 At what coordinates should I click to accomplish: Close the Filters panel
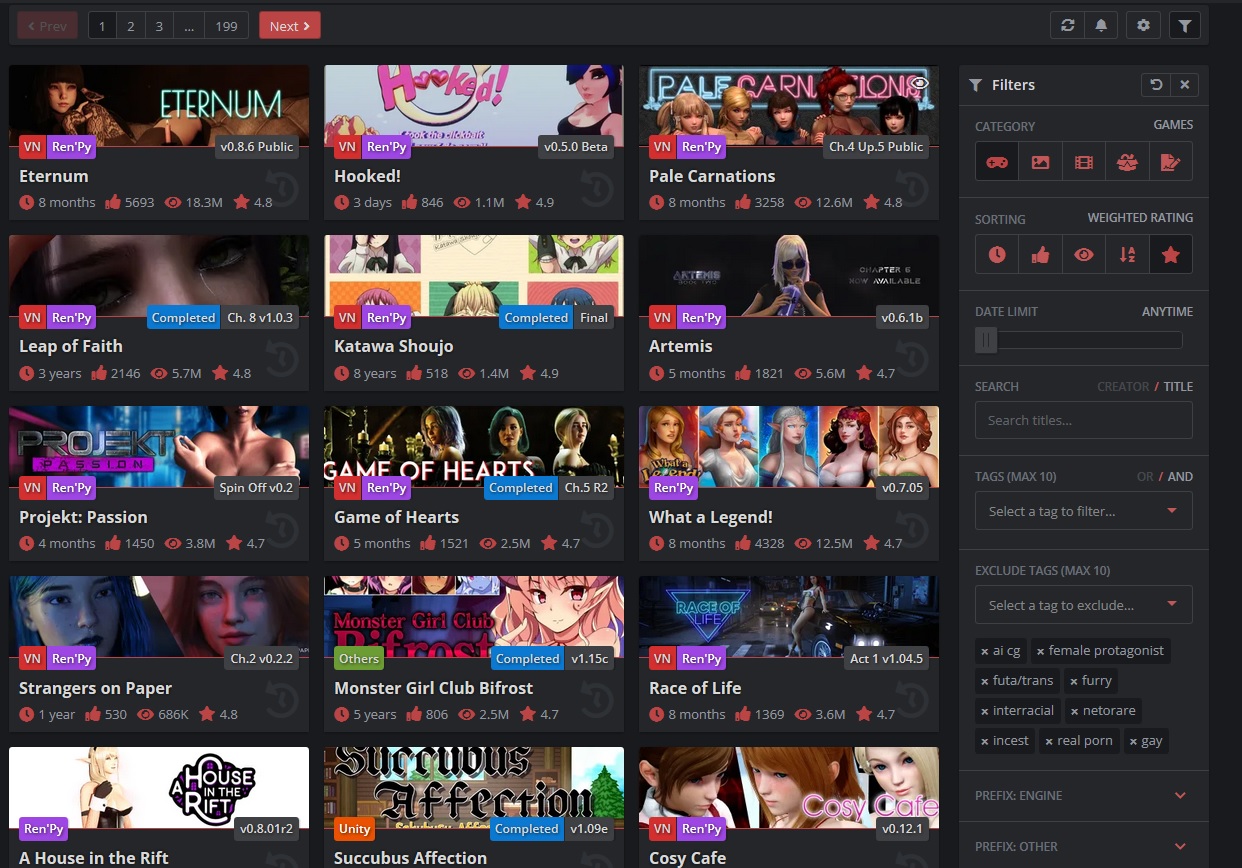click(x=1185, y=85)
